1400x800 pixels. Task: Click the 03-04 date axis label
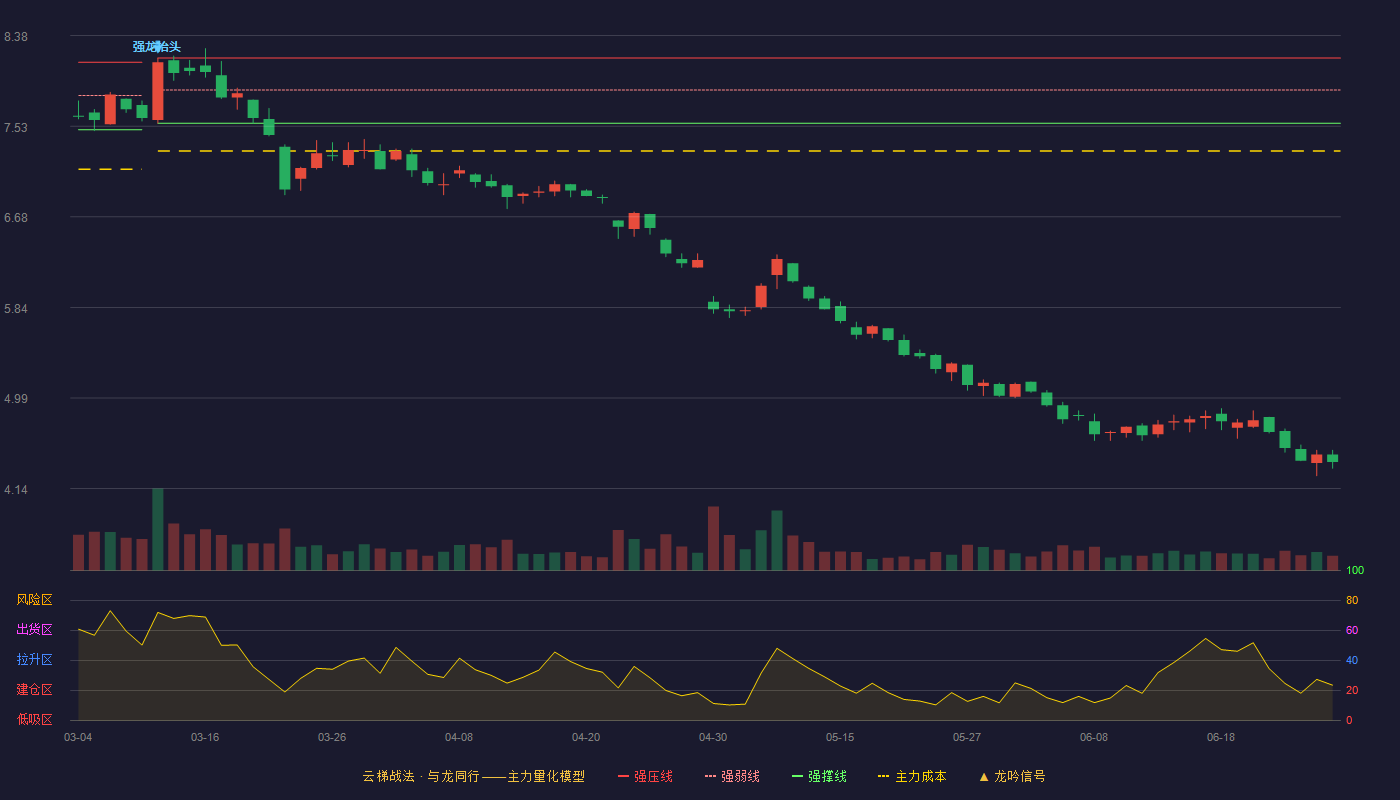coord(78,737)
